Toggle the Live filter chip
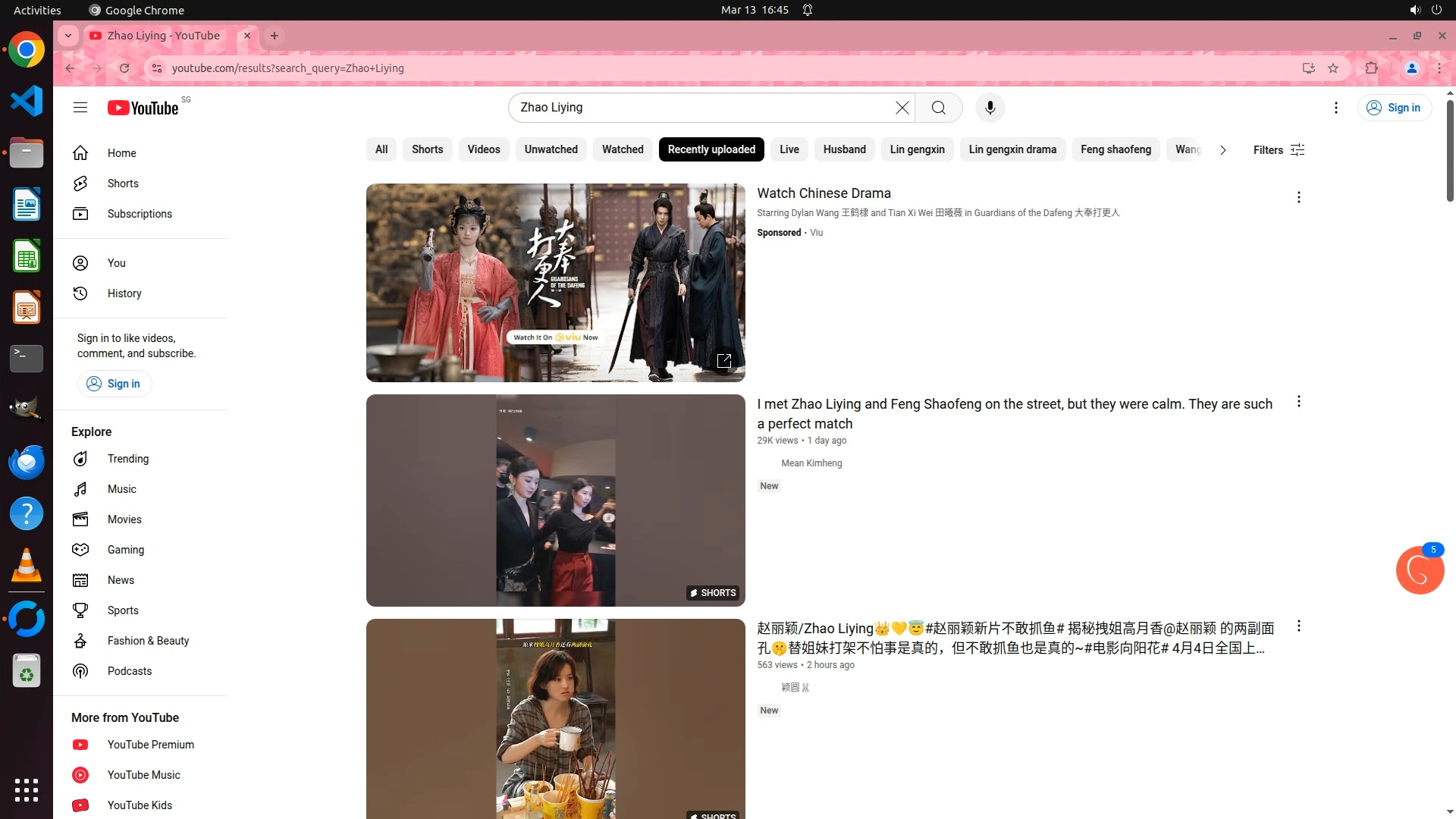Screen dimensions: 1456x819 pyautogui.click(x=789, y=149)
